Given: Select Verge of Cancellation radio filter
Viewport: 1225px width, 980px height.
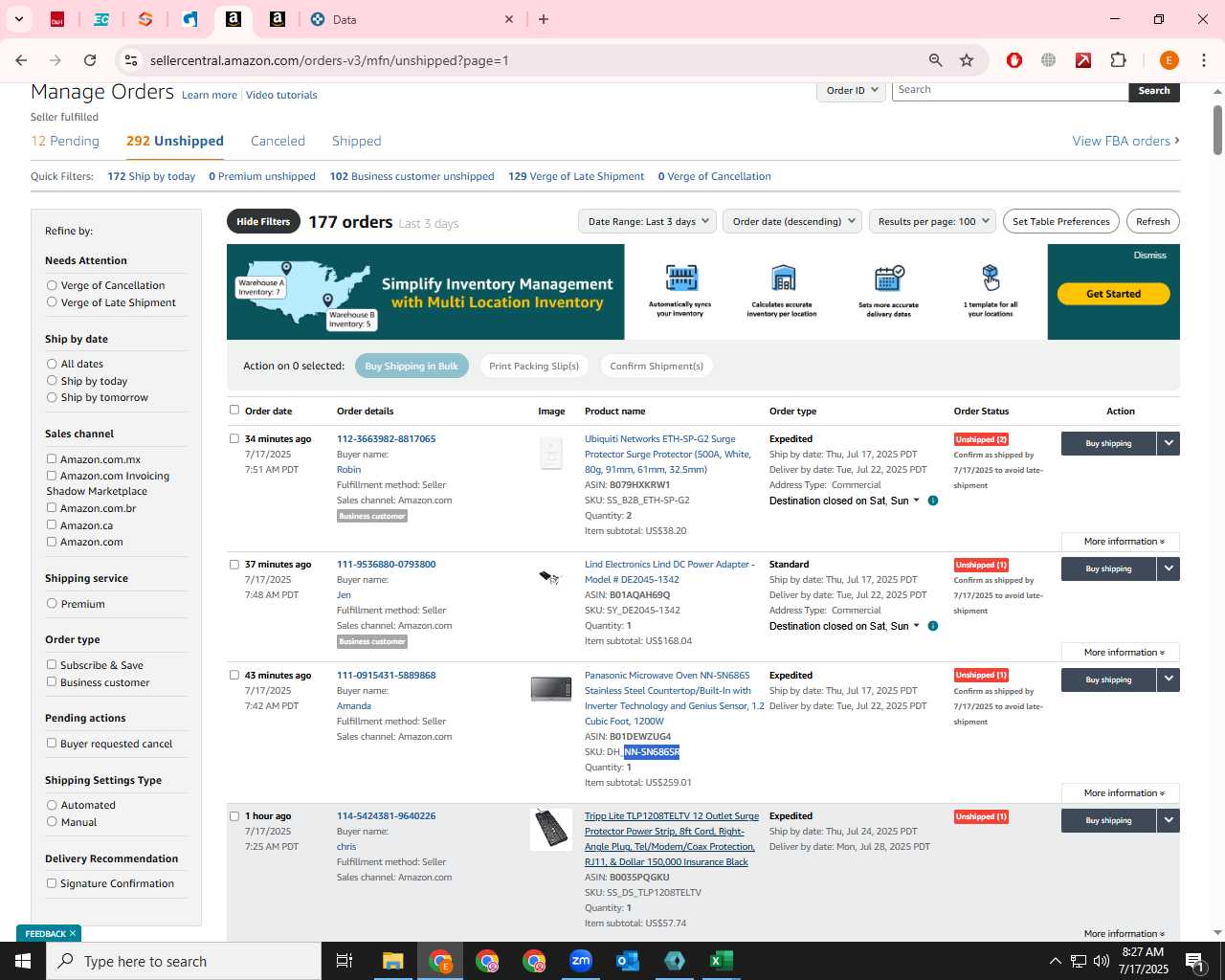Looking at the screenshot, I should click(x=52, y=285).
